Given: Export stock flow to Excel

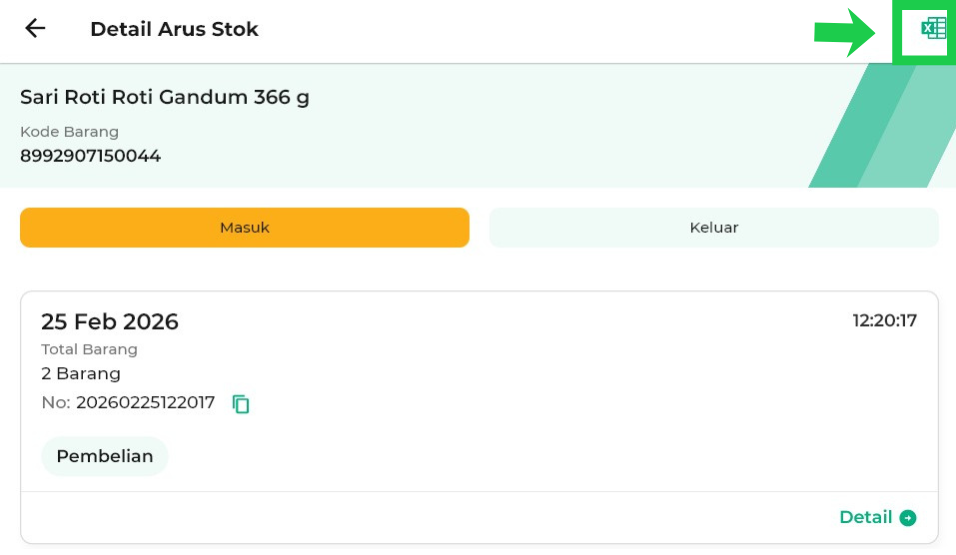Looking at the screenshot, I should coord(932,29).
